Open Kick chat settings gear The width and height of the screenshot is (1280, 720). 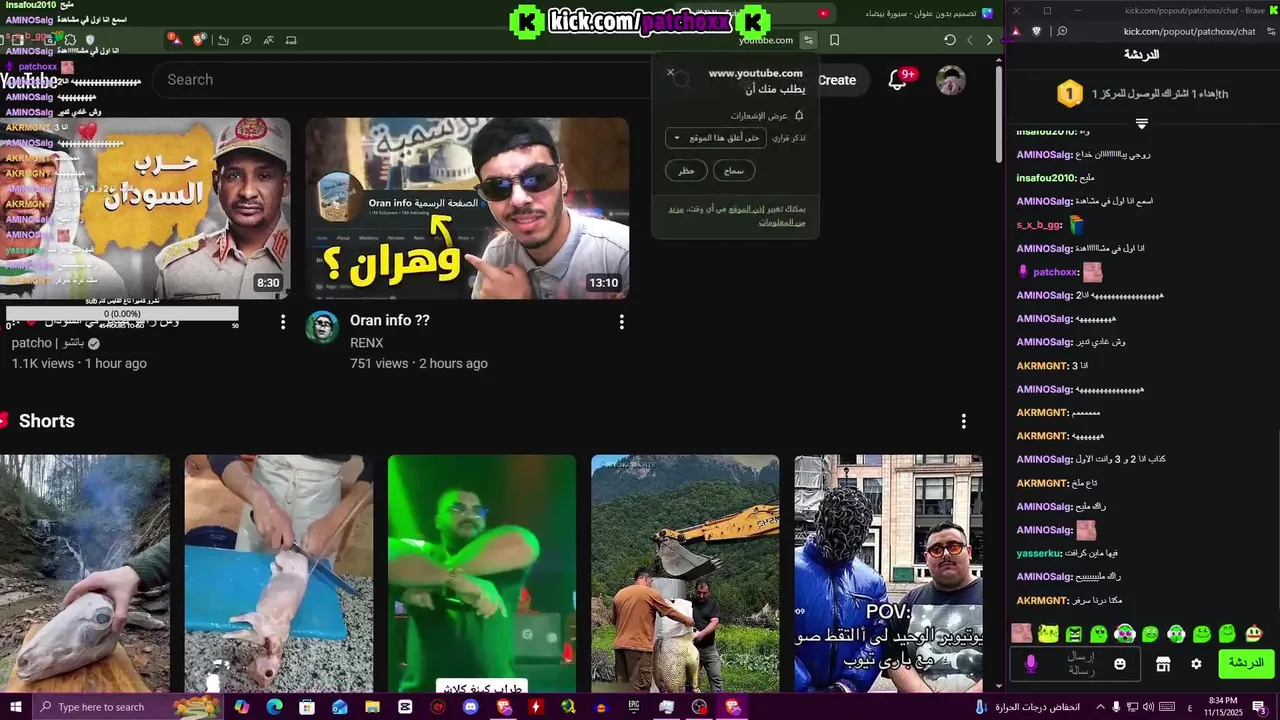[x=1196, y=664]
